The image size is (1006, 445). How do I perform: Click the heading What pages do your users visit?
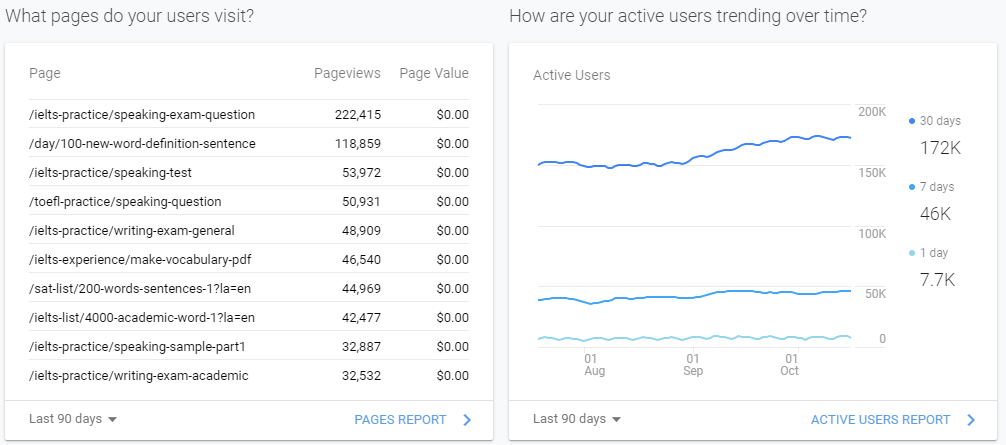click(x=129, y=16)
